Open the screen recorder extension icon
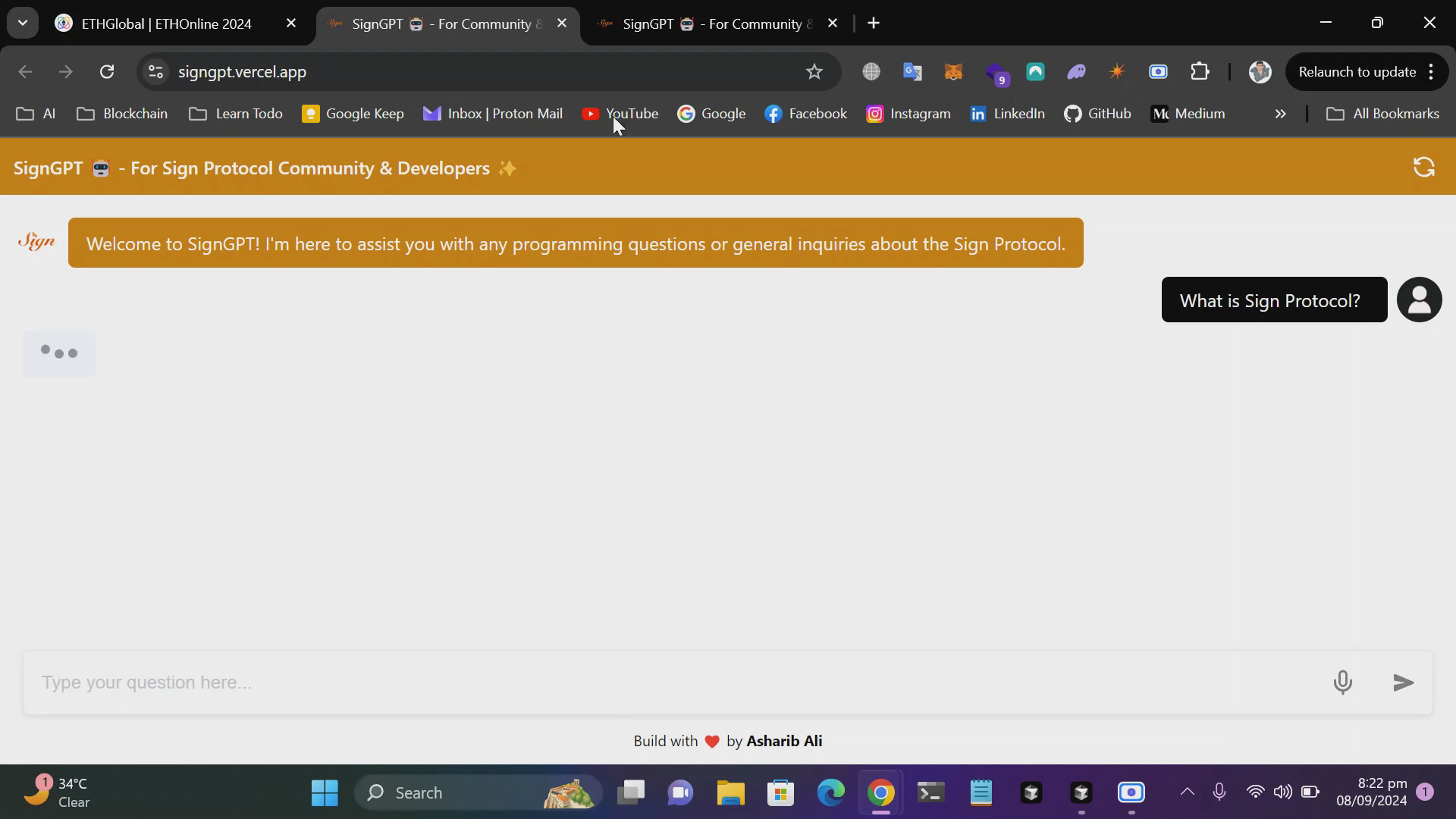The width and height of the screenshot is (1456, 819). pyautogui.click(x=1158, y=72)
